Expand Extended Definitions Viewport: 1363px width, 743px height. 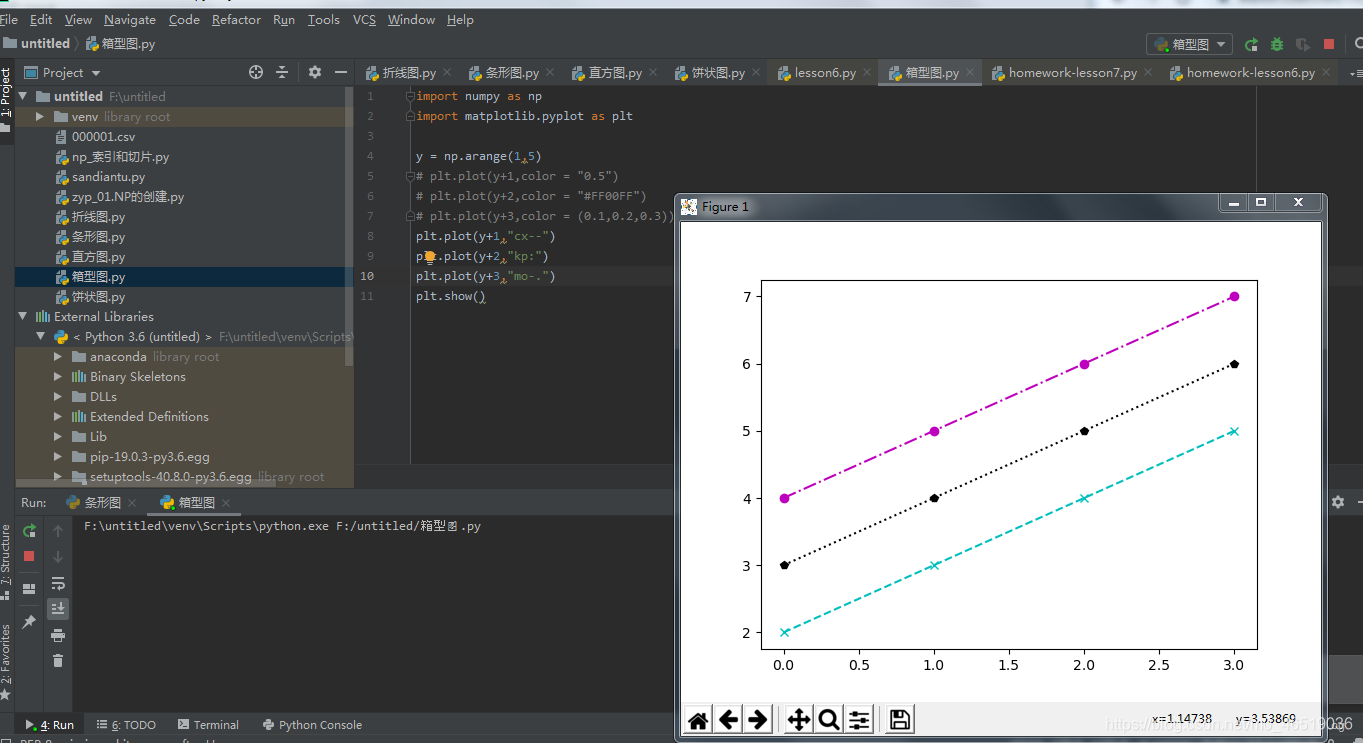[58, 417]
